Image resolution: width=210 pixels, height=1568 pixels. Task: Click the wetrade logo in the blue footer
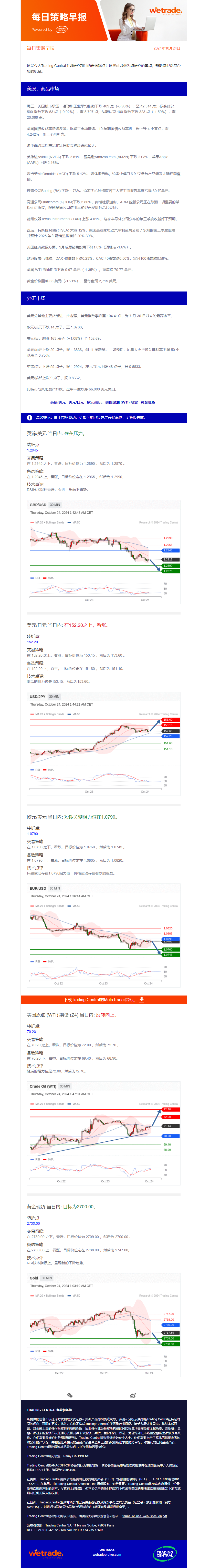pos(46,1553)
